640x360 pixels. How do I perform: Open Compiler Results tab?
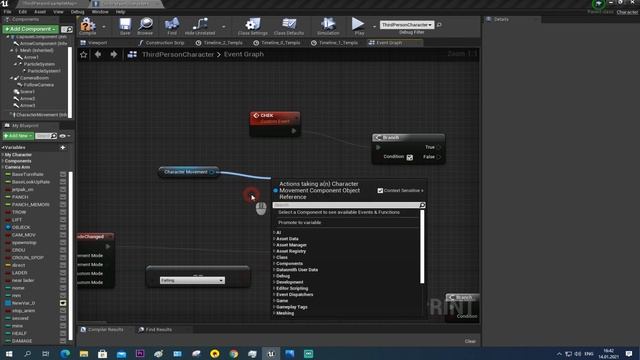tap(105, 329)
